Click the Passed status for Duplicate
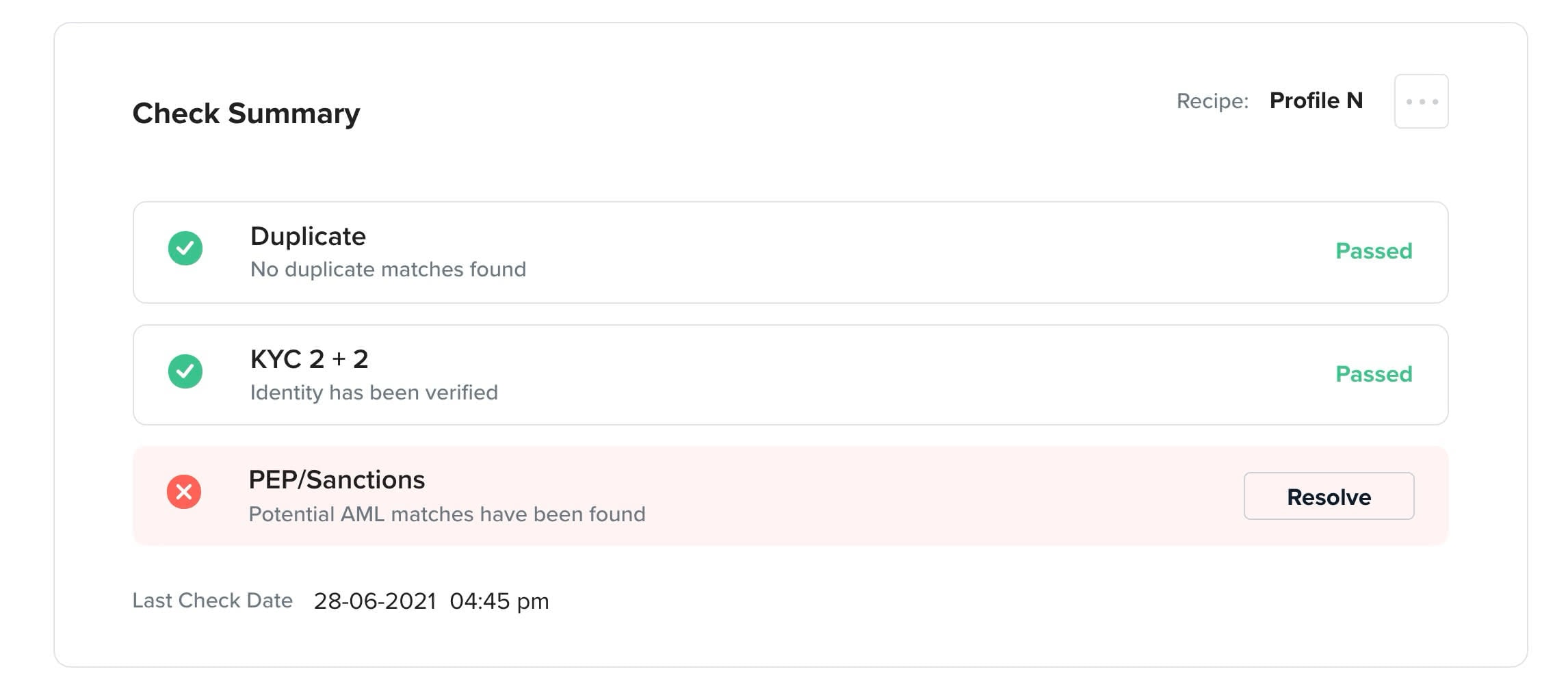The image size is (1568, 695). pyautogui.click(x=1374, y=251)
